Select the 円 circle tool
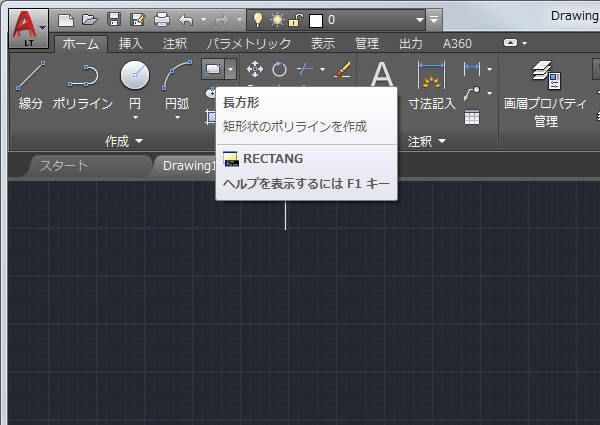600x425 pixels. click(x=135, y=85)
